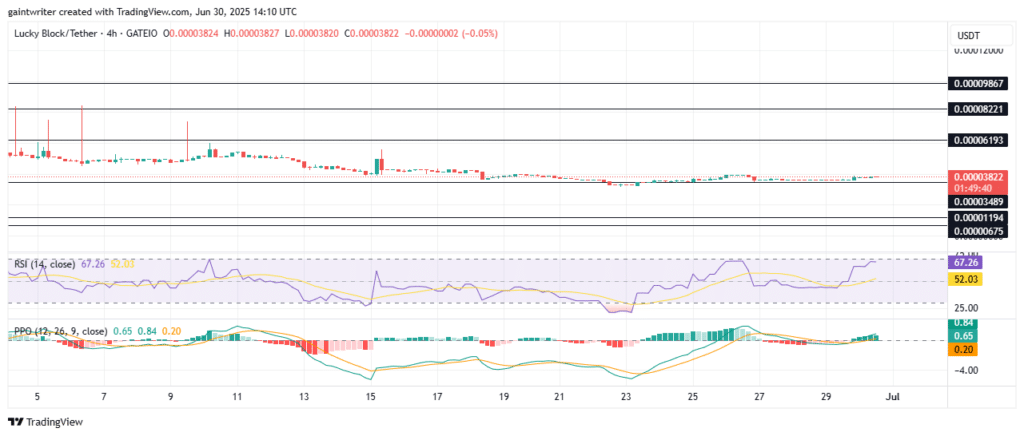Click the 0.00008221 price level label
Image resolution: width=1024 pixels, height=436 pixels.
[x=976, y=108]
